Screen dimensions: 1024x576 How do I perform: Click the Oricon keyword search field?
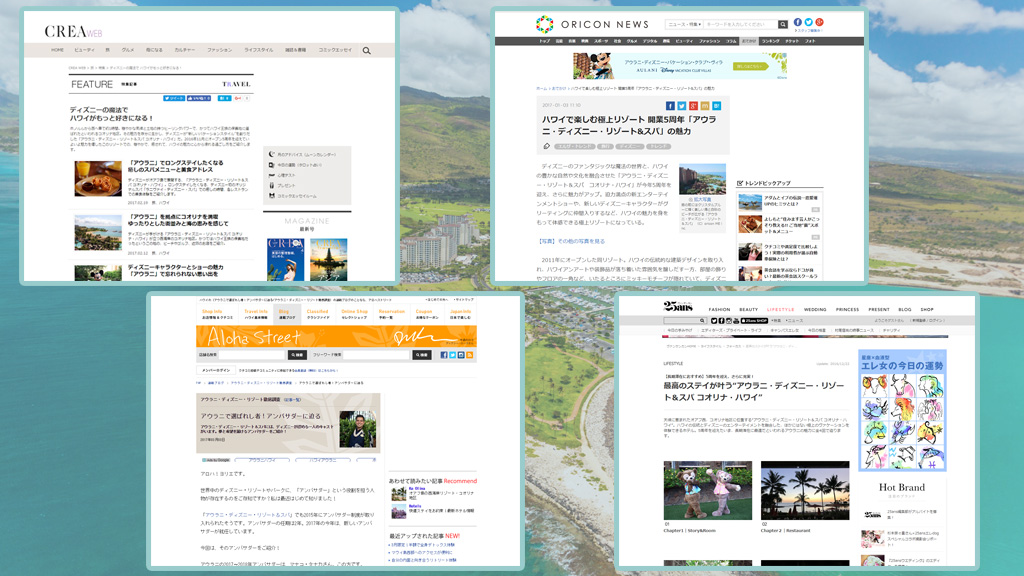(741, 24)
